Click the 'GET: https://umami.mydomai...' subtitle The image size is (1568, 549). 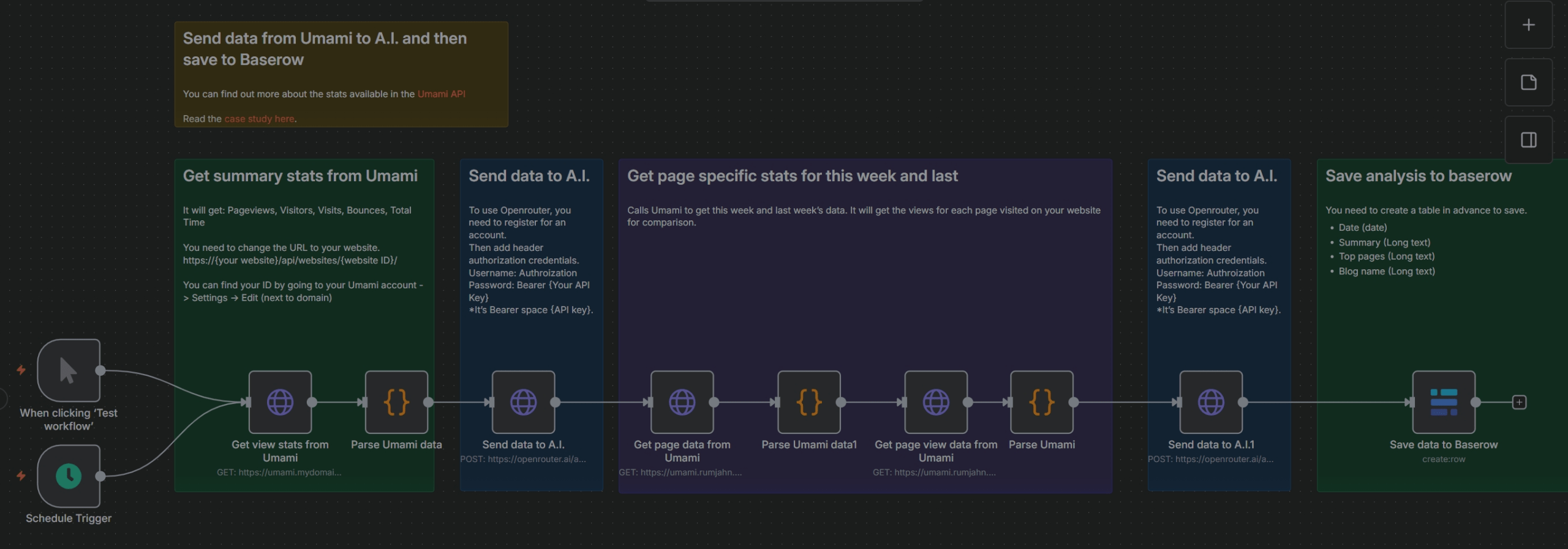pyautogui.click(x=279, y=472)
